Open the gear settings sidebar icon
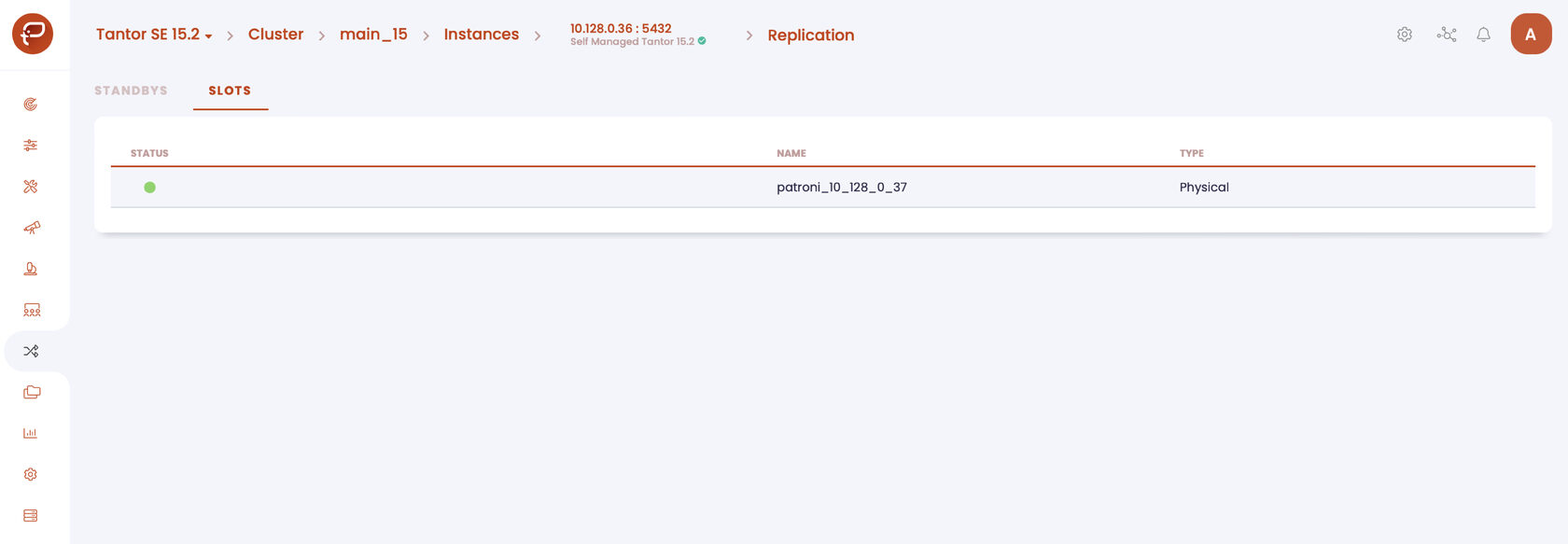This screenshot has height=544, width=1568. point(31,474)
